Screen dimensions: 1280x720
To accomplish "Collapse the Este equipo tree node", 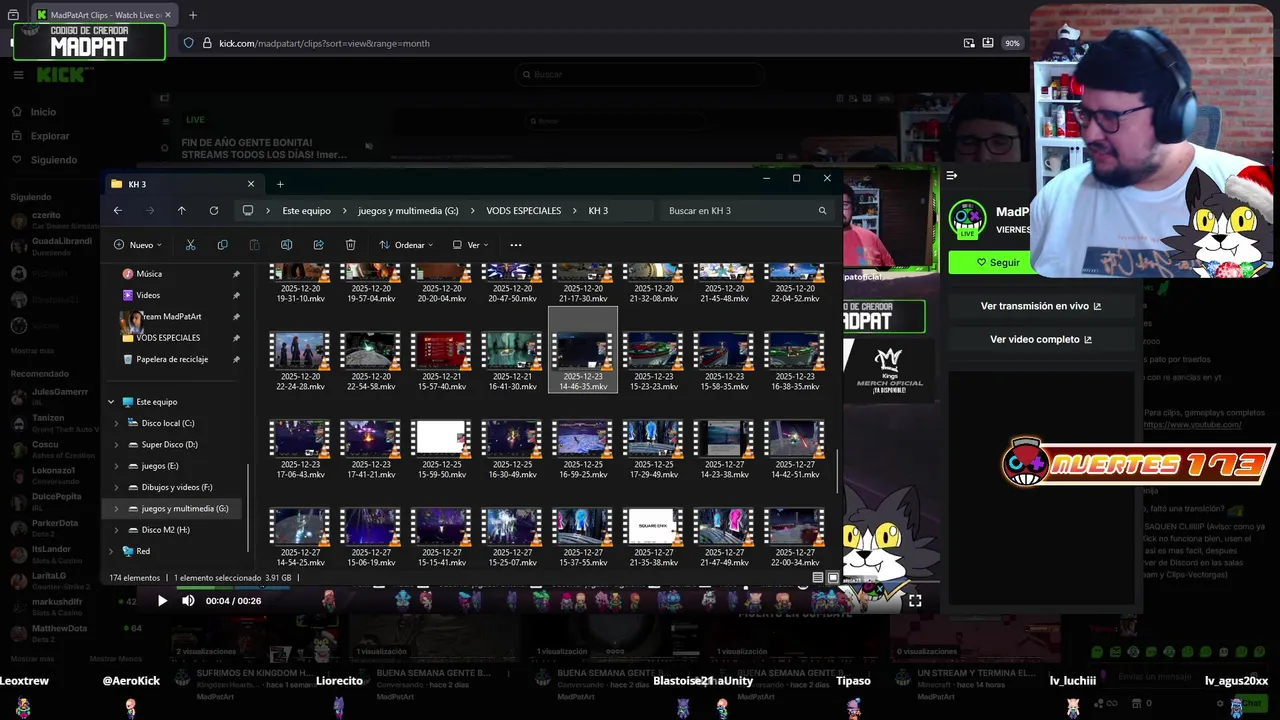I will pyautogui.click(x=111, y=402).
